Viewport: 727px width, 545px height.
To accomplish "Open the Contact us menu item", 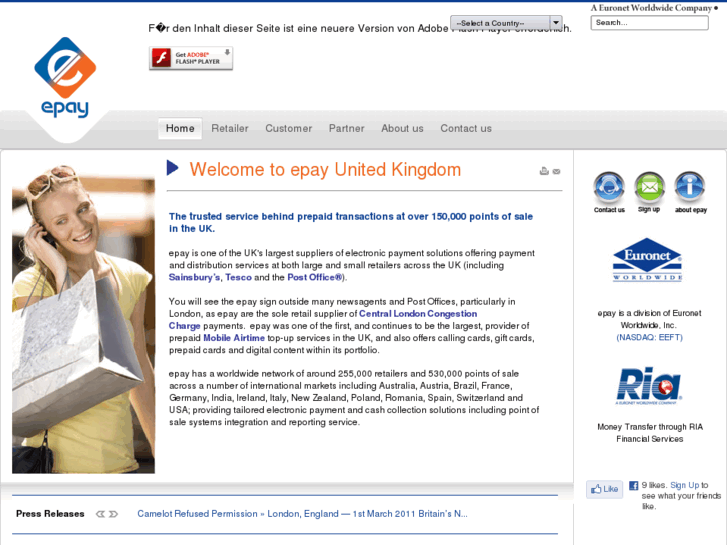I will (466, 128).
